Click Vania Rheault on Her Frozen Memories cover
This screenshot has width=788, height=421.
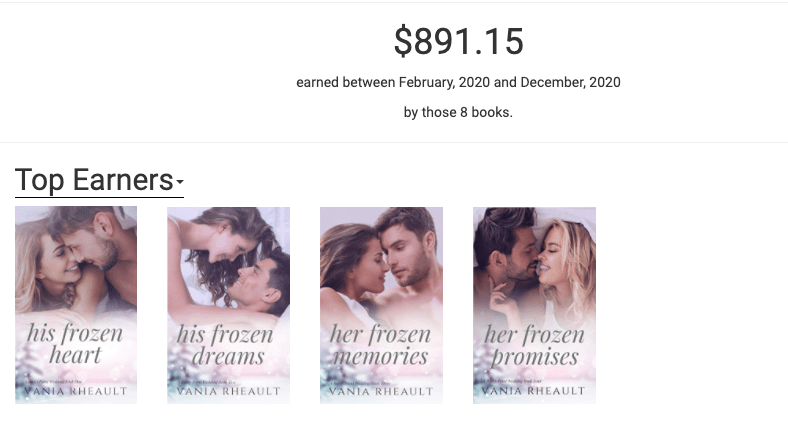(381, 391)
